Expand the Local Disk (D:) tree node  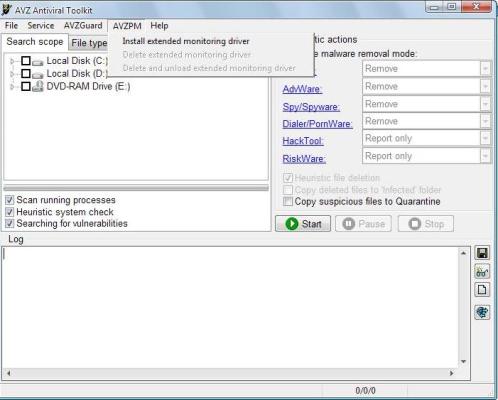12,74
